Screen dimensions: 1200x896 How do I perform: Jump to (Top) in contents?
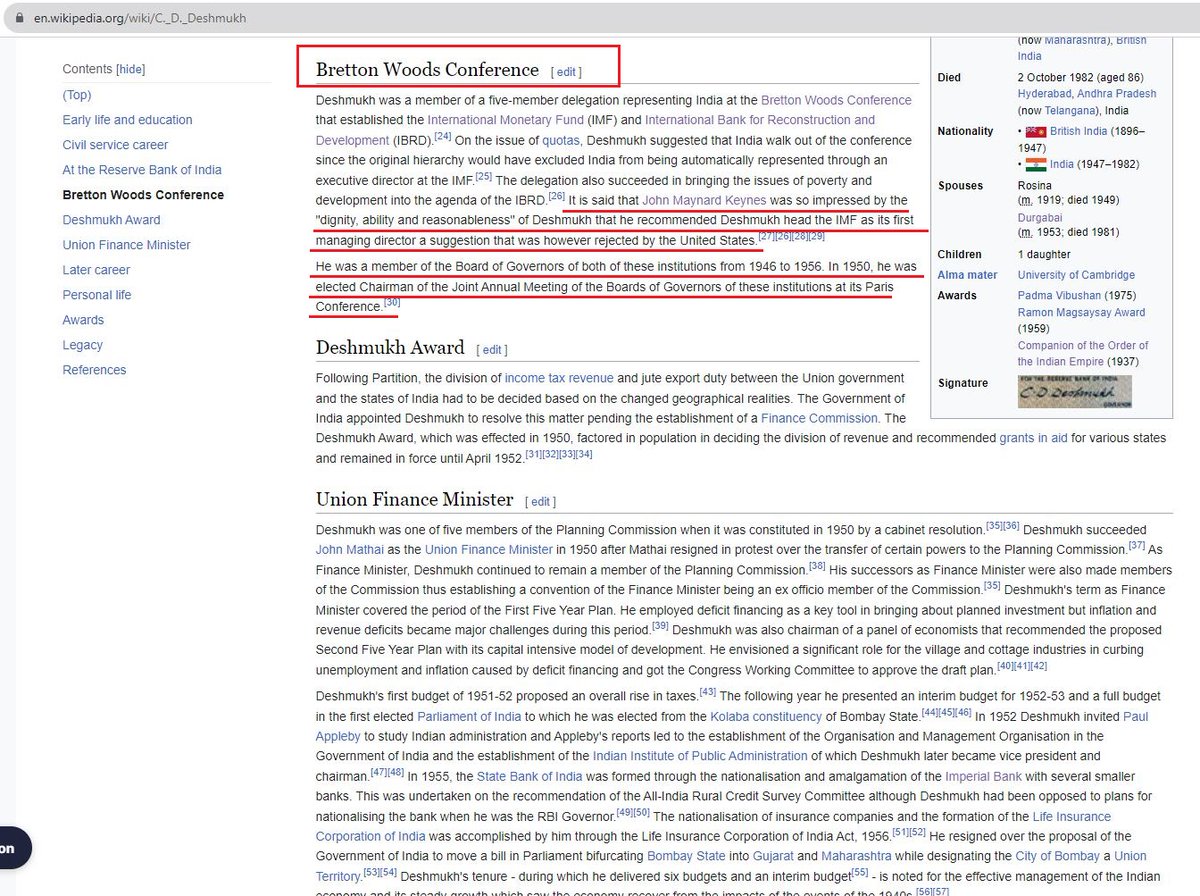click(77, 95)
